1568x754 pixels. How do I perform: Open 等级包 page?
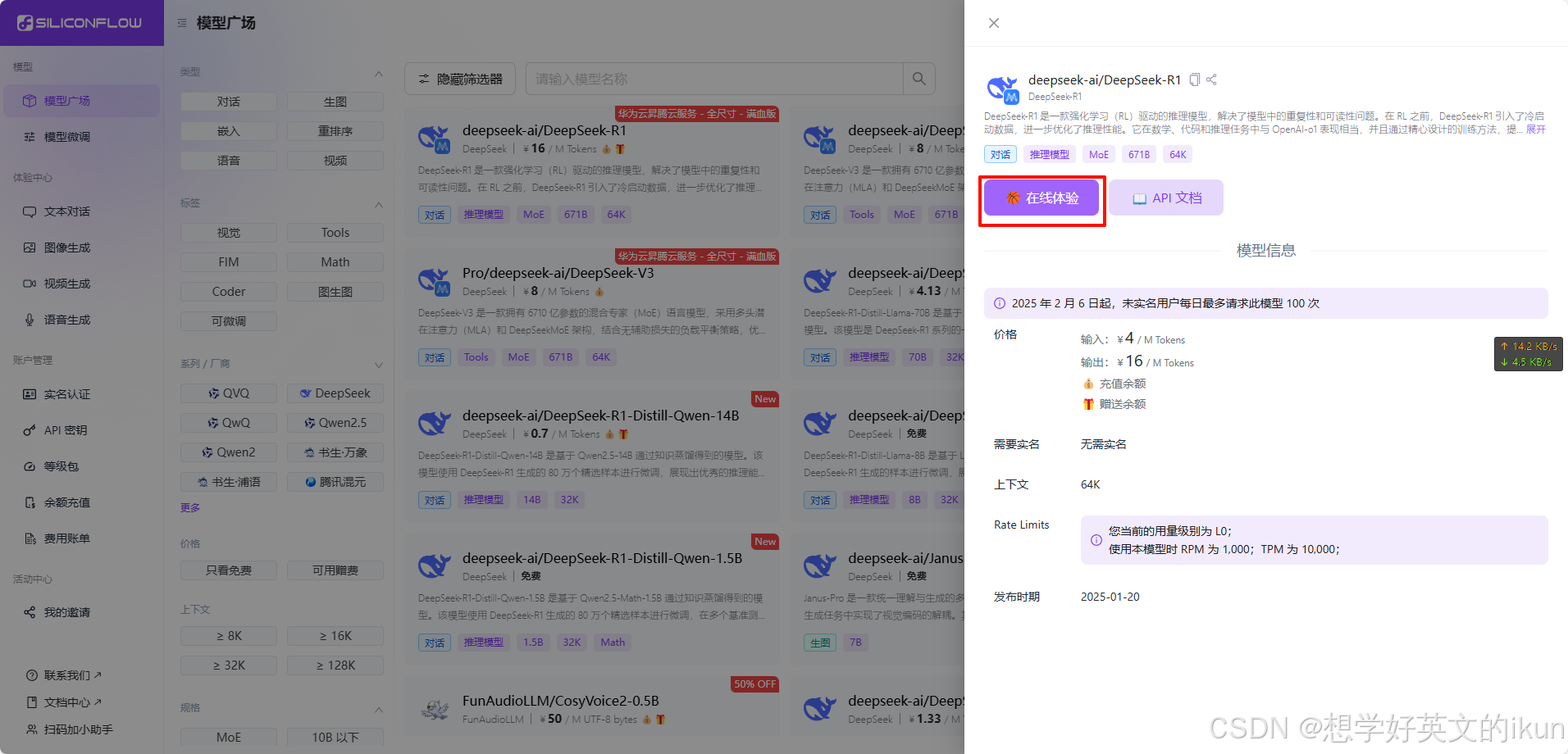click(81, 466)
